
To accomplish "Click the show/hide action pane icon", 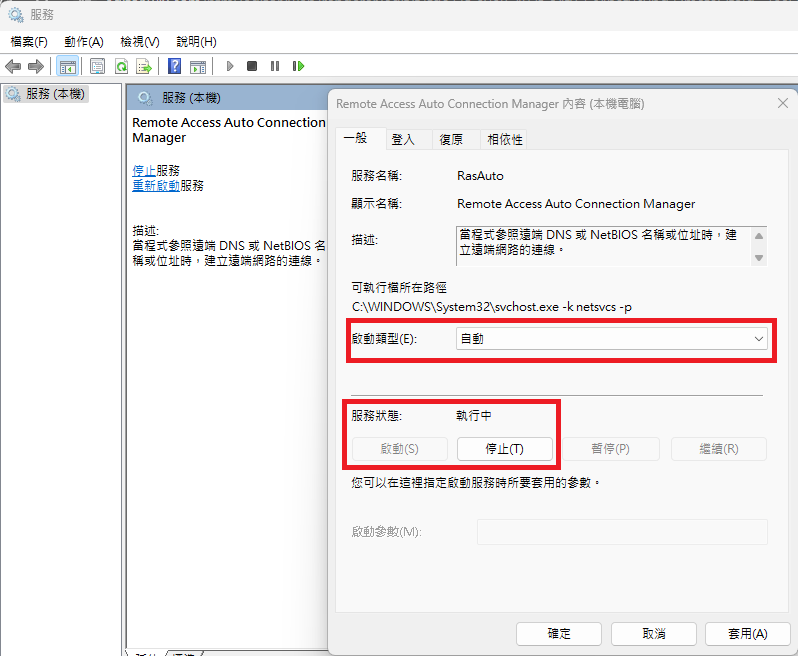I will click(198, 66).
